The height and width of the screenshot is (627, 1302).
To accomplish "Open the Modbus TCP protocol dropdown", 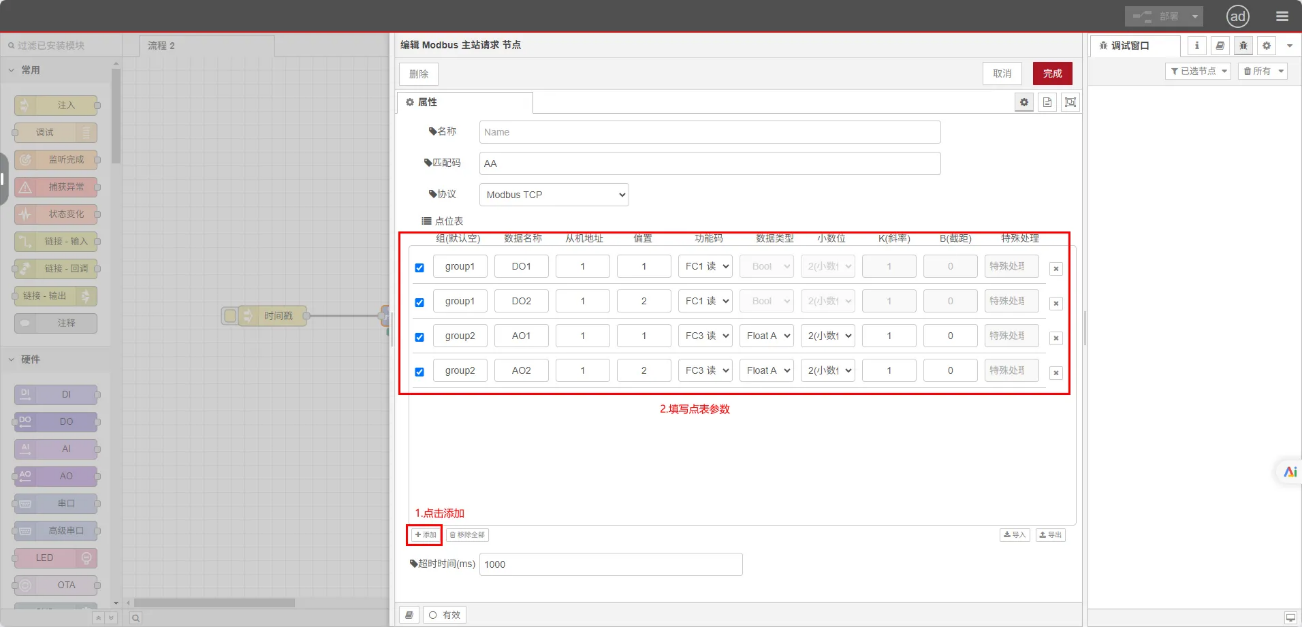I will pos(554,194).
